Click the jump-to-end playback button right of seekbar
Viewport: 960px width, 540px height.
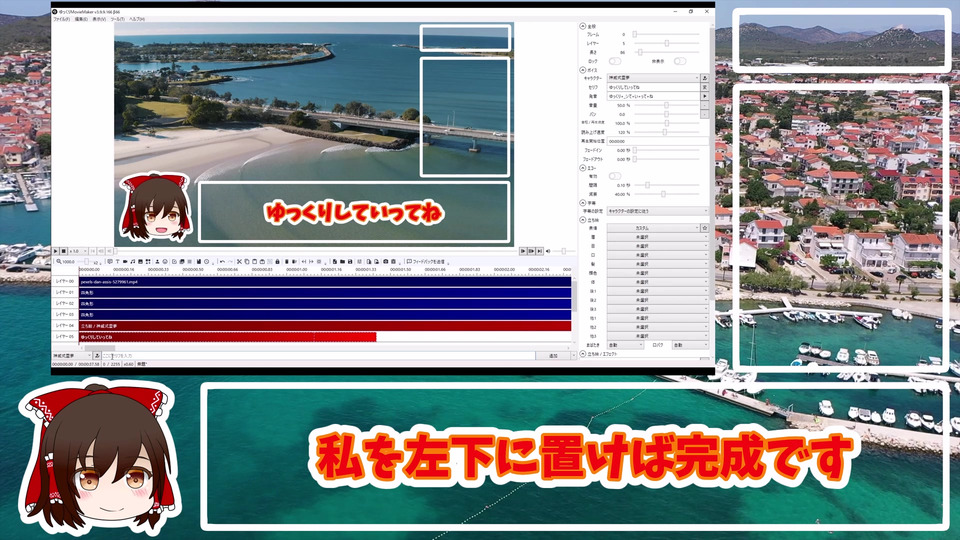(x=539, y=251)
